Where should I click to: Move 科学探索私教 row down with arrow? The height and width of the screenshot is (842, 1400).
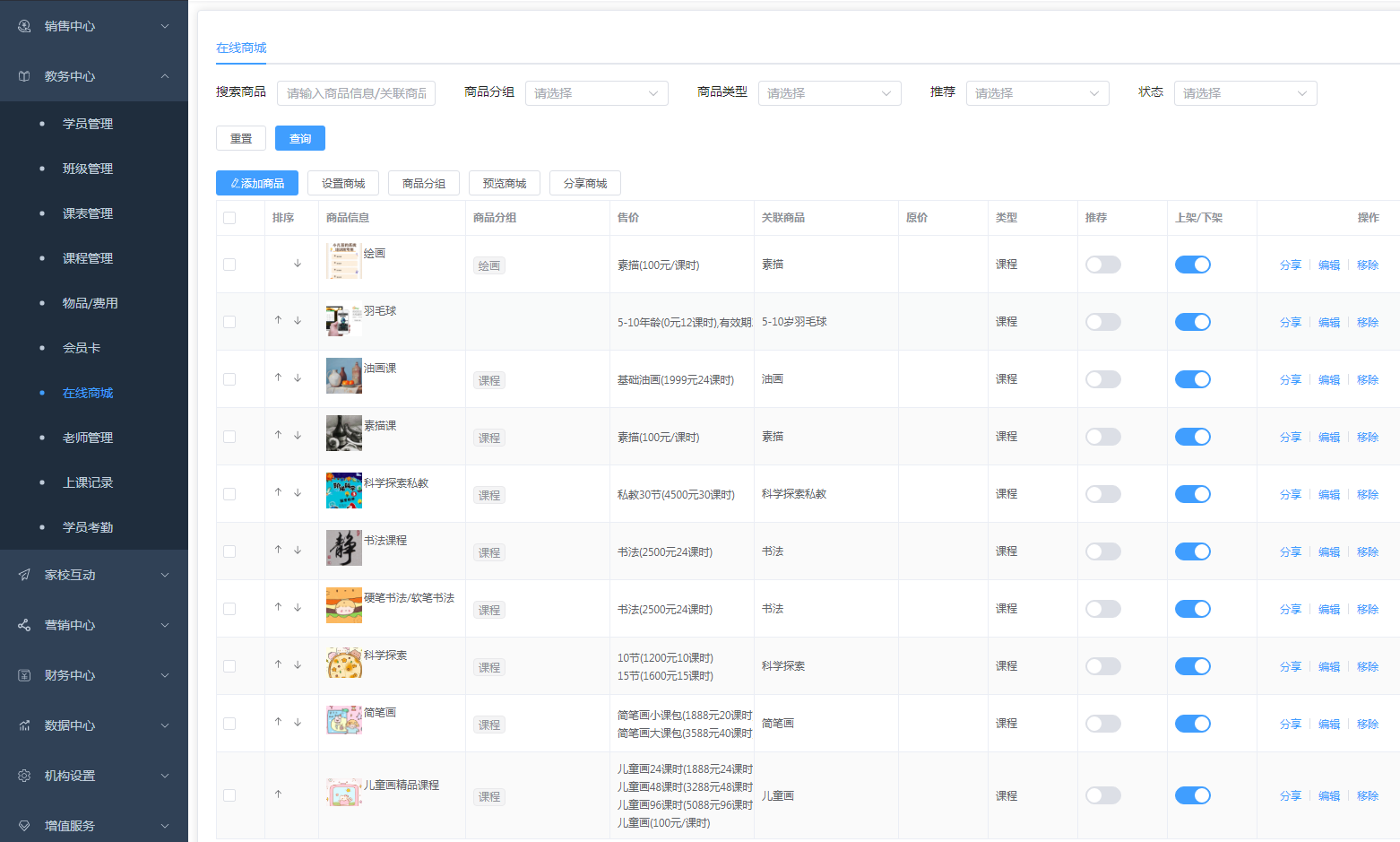(298, 492)
